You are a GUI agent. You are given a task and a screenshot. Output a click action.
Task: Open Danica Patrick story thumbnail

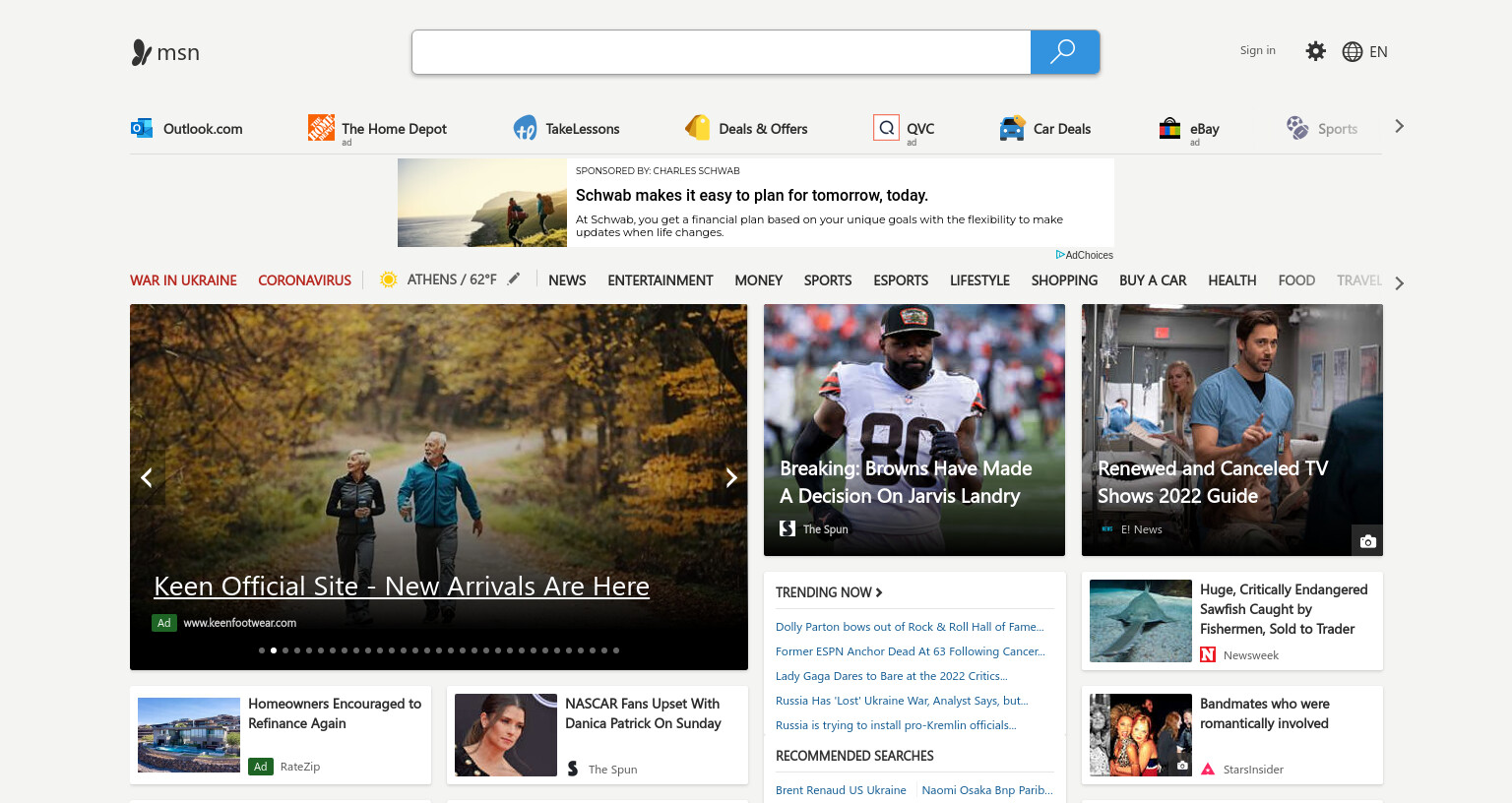tap(506, 735)
